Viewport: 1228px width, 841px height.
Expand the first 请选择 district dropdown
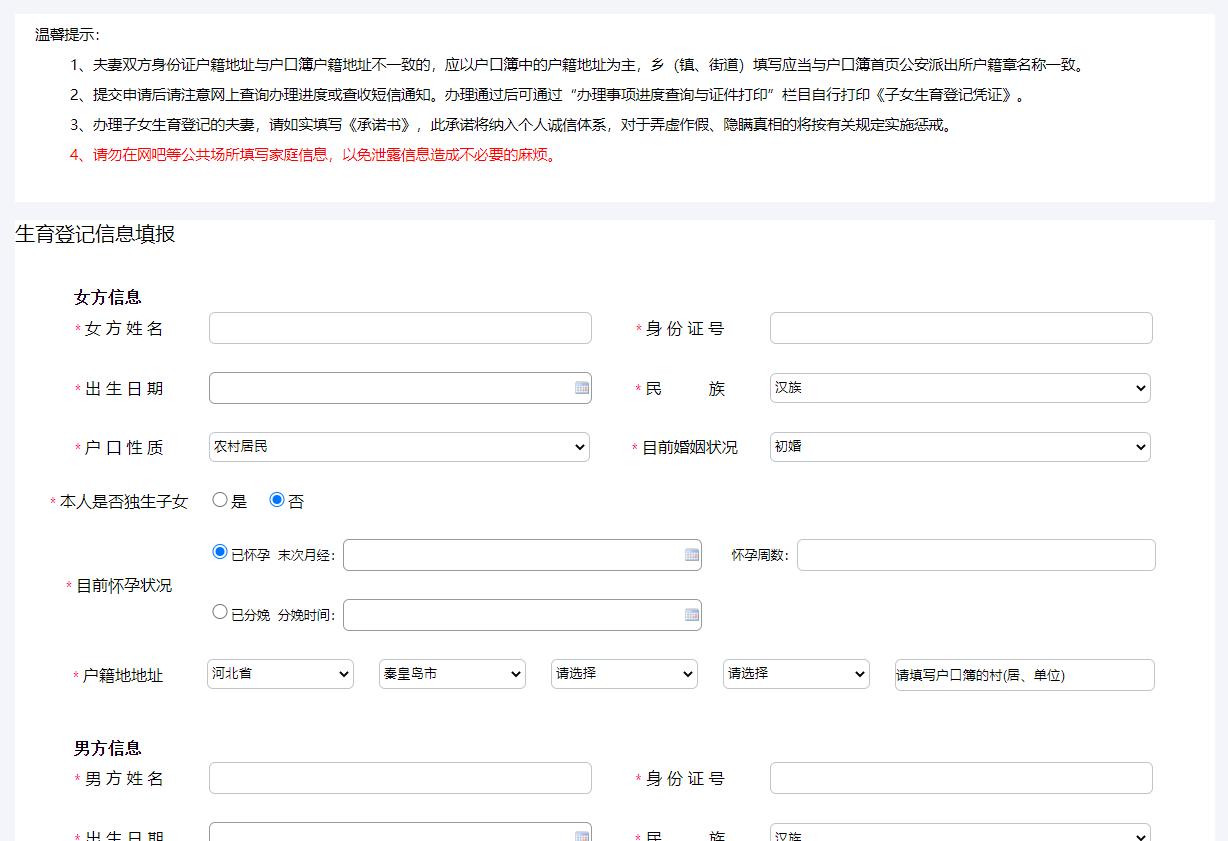pyautogui.click(x=624, y=674)
